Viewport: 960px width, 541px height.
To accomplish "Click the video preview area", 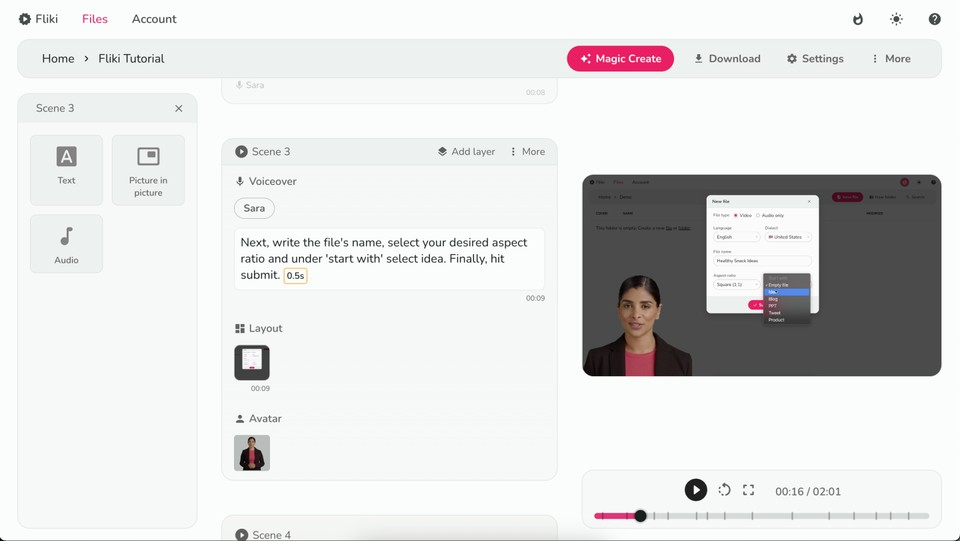I will pos(762,275).
